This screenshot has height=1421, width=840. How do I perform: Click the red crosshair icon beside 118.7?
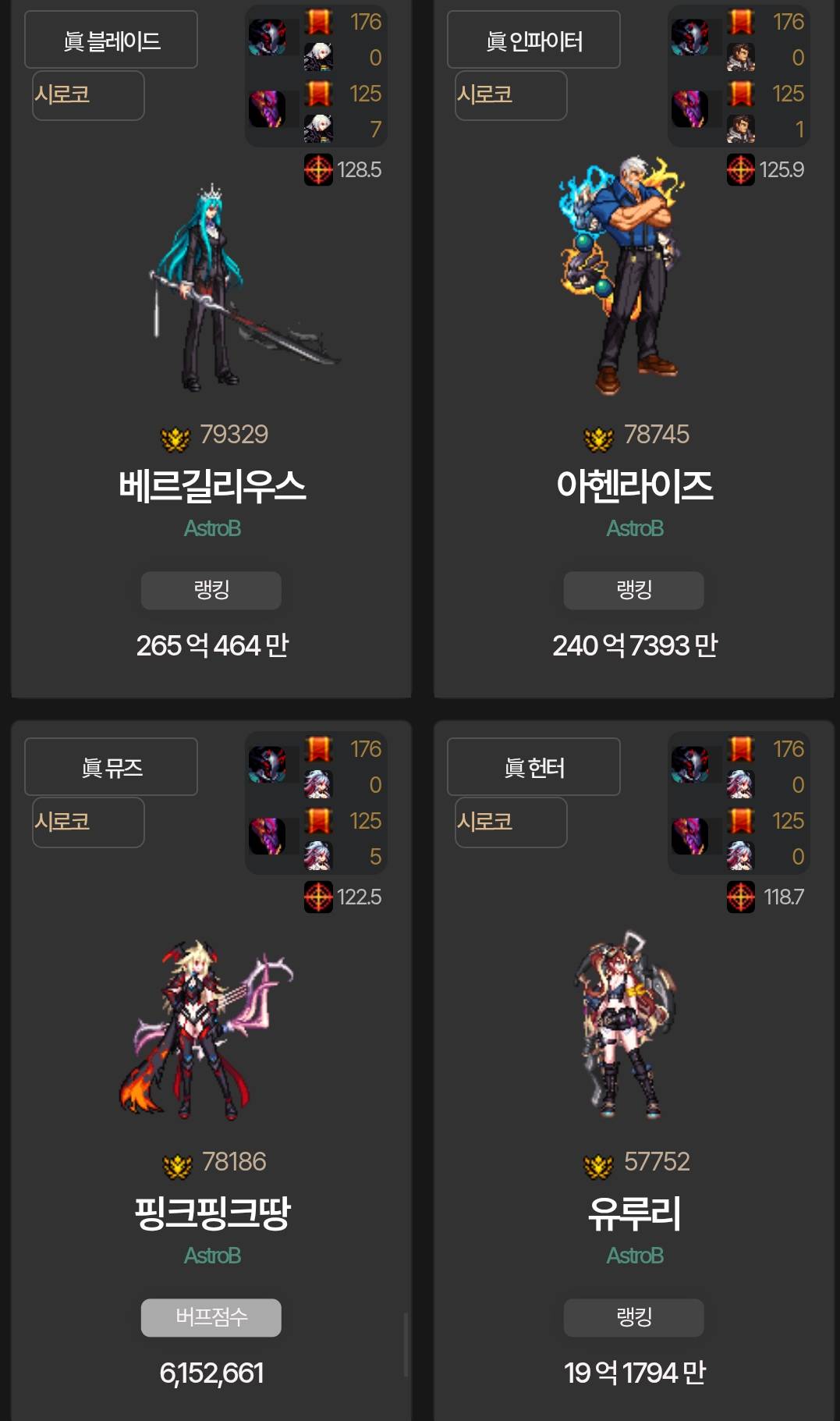(741, 897)
